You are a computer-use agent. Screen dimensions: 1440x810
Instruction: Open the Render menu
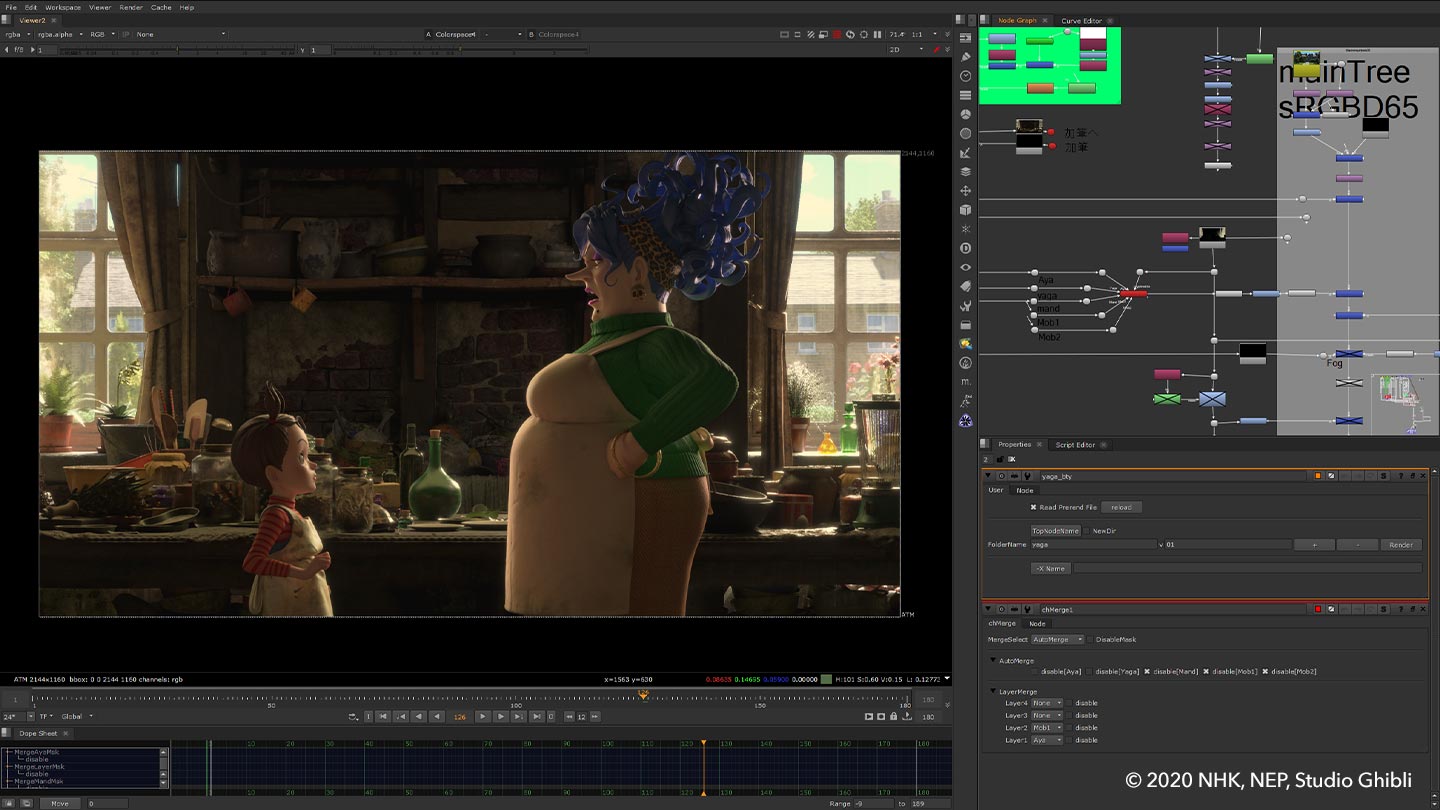point(131,7)
